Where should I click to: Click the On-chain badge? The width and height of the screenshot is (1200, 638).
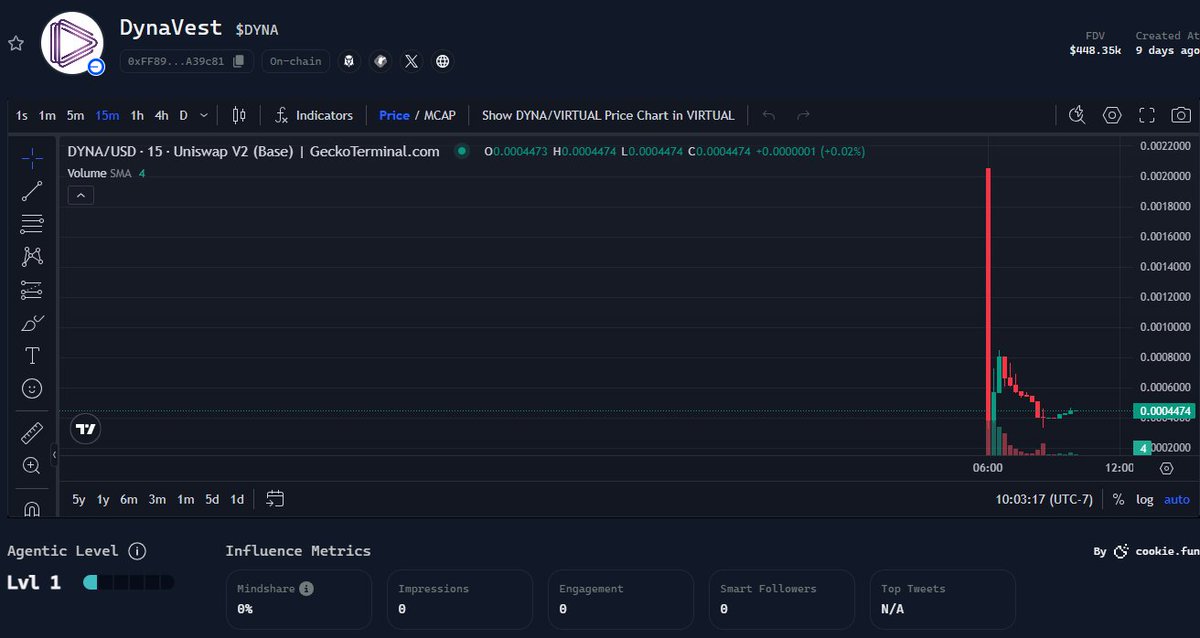(x=294, y=61)
